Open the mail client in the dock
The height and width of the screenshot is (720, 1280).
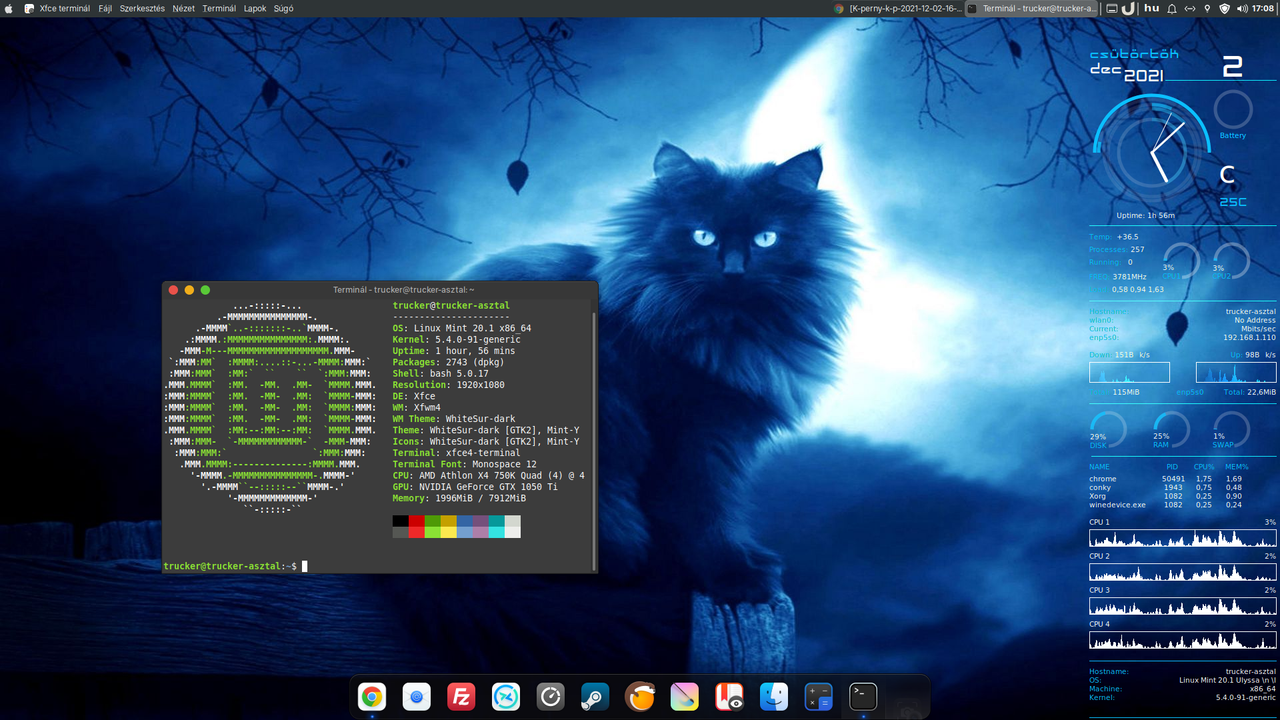point(414,697)
